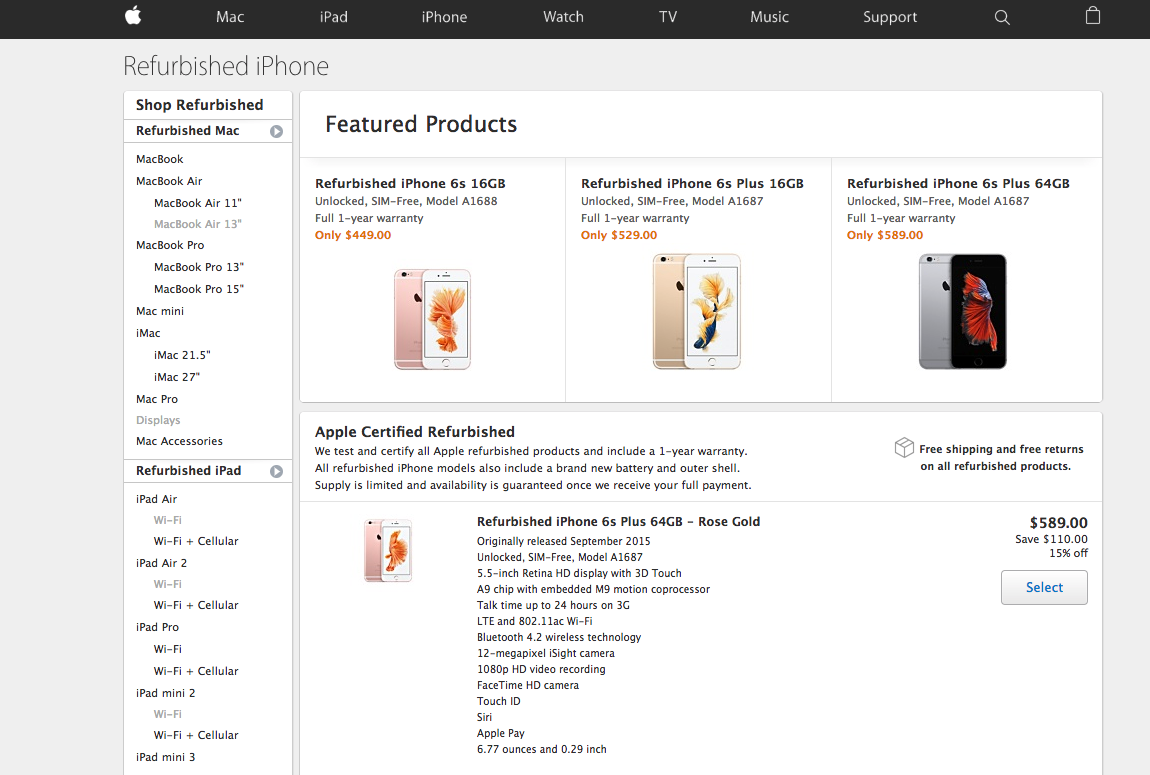This screenshot has height=775, width=1150.
Task: Click the Select button for Rose Gold iPhone
Action: click(1044, 587)
